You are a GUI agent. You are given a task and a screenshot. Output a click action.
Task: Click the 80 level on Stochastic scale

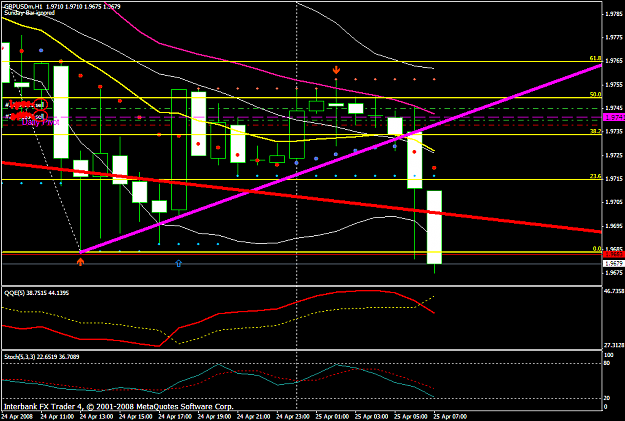point(608,364)
